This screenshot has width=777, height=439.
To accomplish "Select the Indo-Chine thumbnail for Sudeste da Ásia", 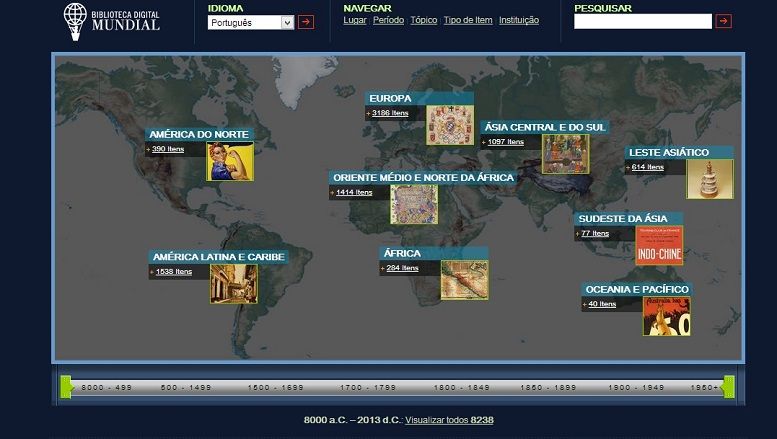I will point(659,245).
